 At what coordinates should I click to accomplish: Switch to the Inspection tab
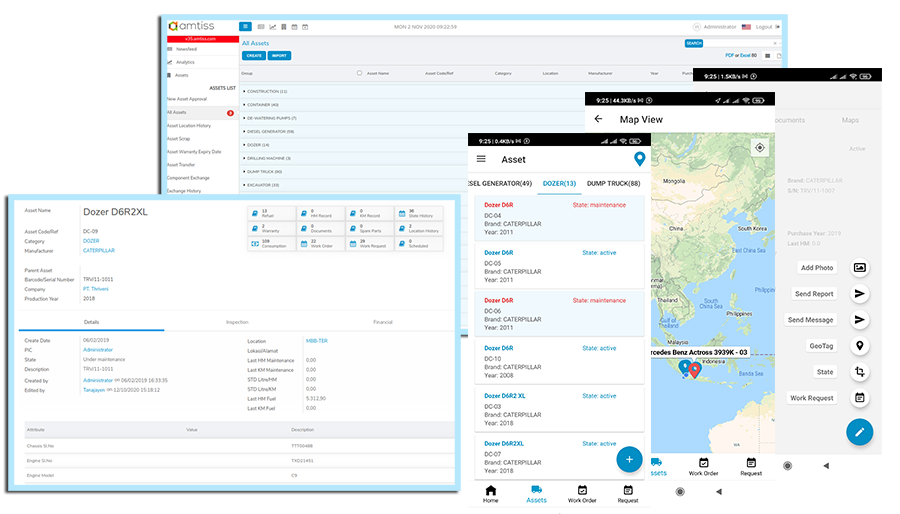click(237, 322)
